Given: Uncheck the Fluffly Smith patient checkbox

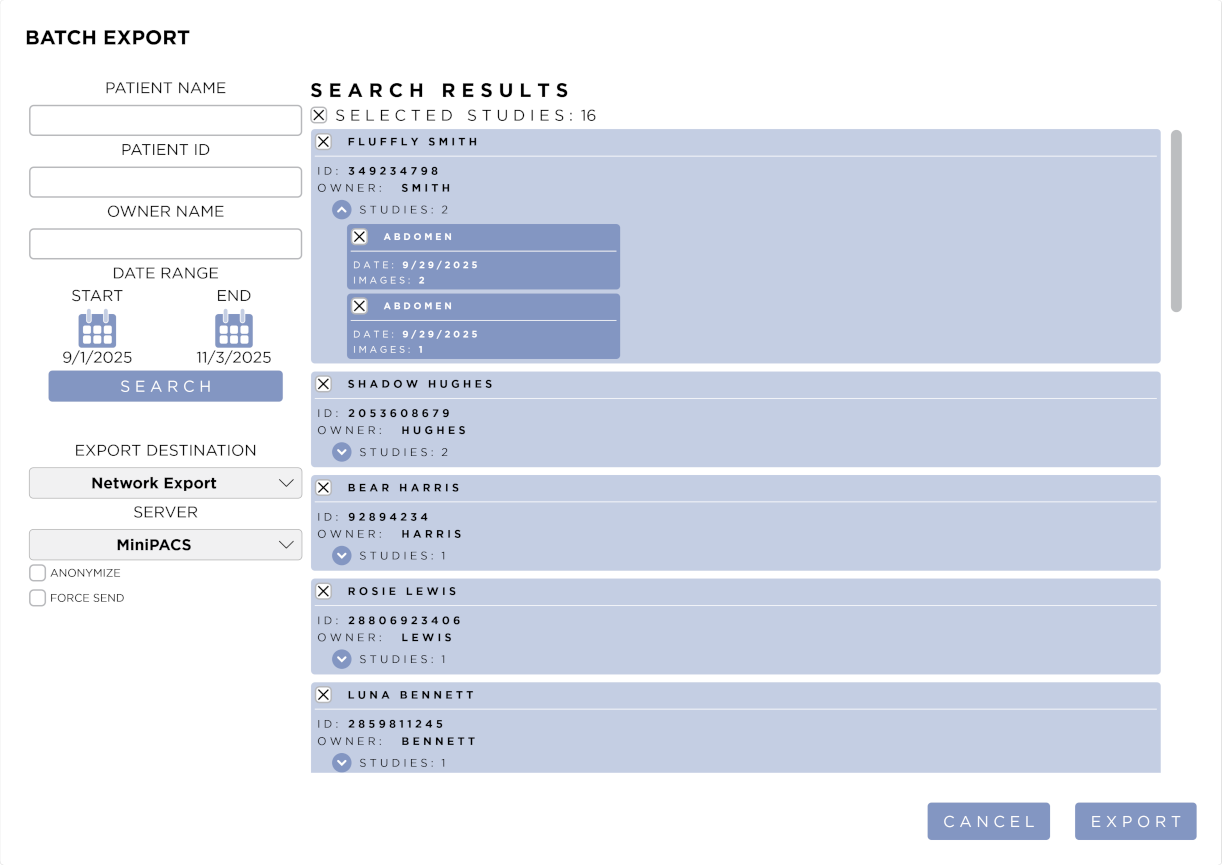Looking at the screenshot, I should [323, 142].
